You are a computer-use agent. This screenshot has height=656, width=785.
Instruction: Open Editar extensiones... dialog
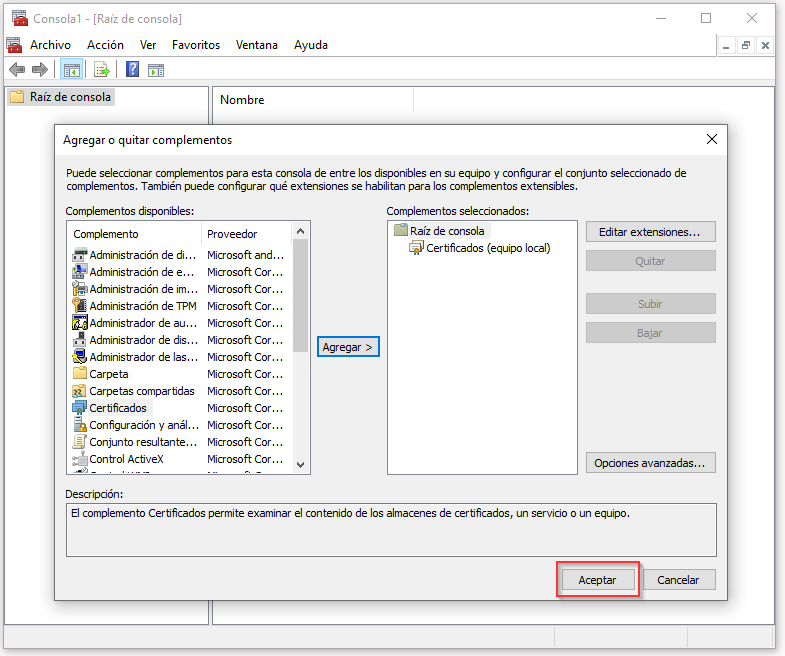click(650, 232)
